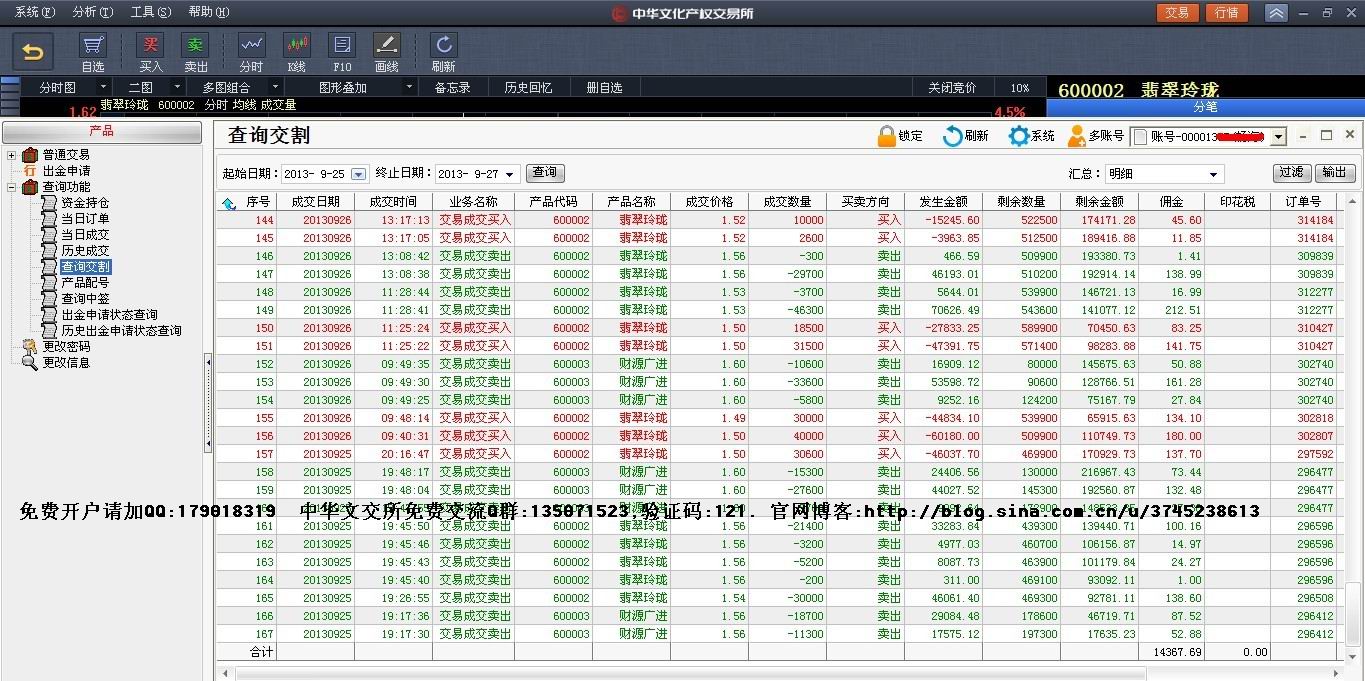Click the 刷新 refresh icon in query panel
Image resolution: width=1365 pixels, height=681 pixels.
click(x=953, y=136)
